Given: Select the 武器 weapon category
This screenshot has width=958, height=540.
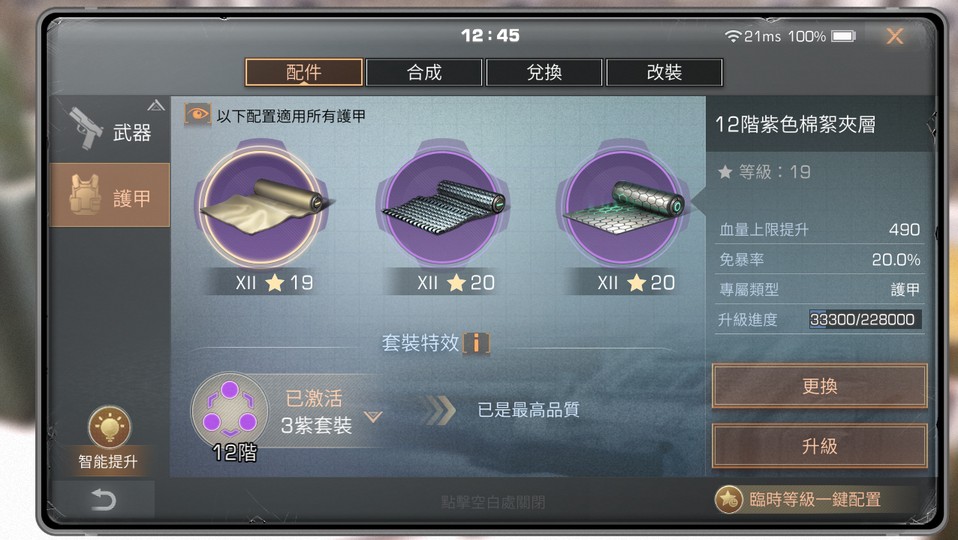Looking at the screenshot, I should click(x=109, y=130).
